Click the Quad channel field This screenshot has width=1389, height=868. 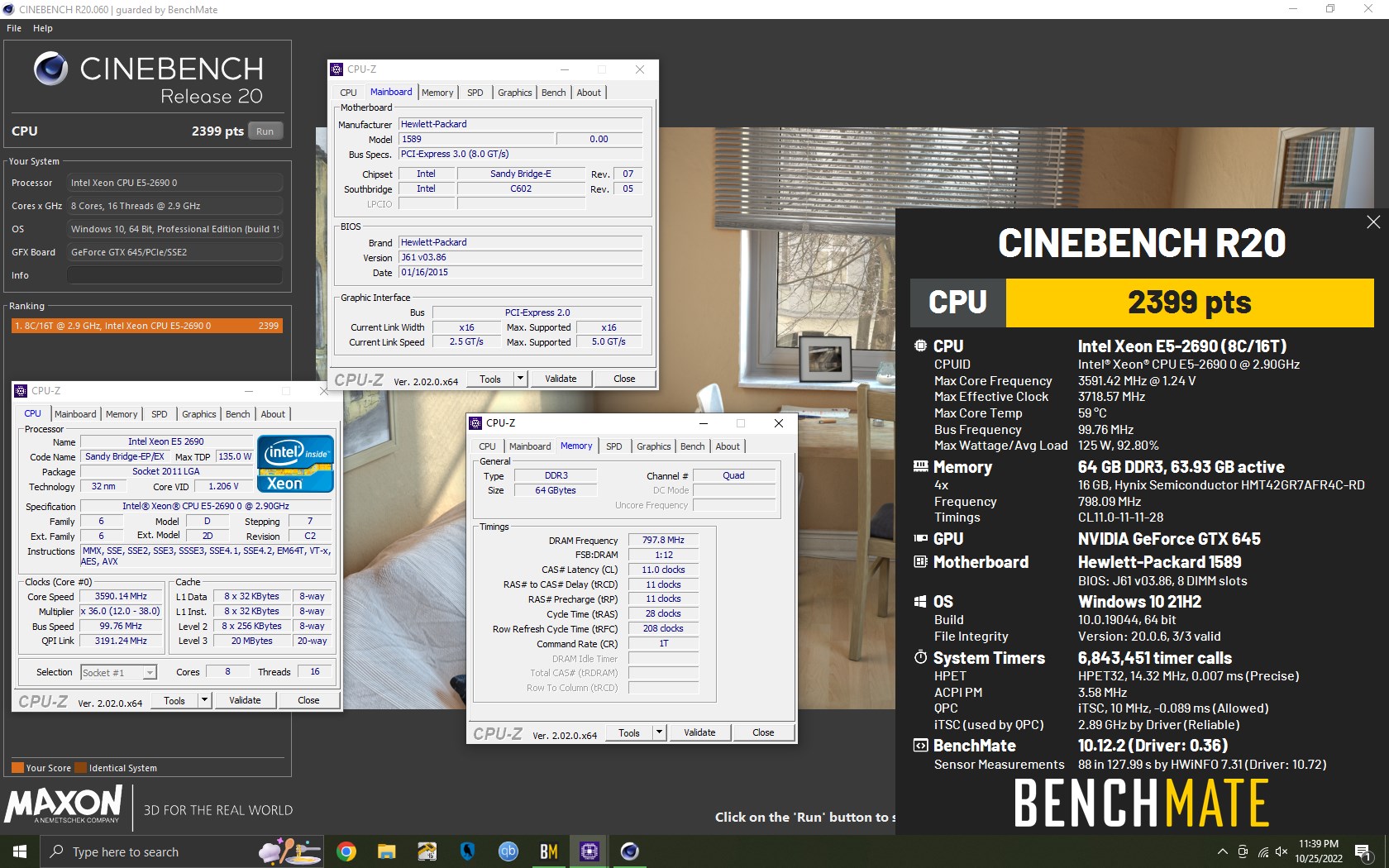[x=733, y=476]
